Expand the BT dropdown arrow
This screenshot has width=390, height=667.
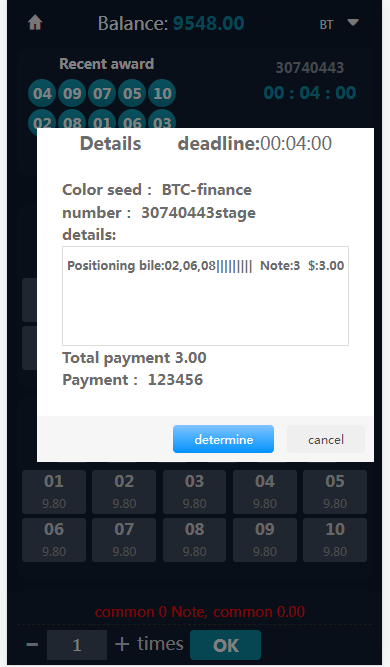click(353, 23)
